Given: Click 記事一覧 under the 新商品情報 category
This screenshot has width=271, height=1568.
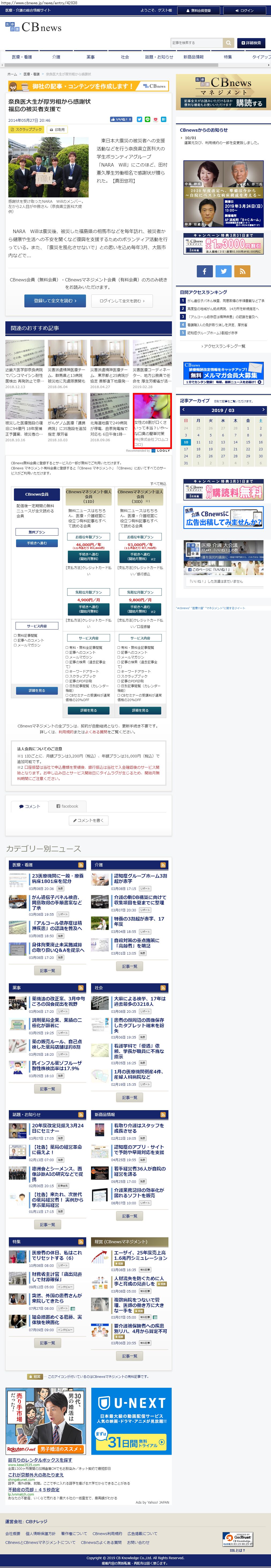Looking at the screenshot, I should 129,1216.
